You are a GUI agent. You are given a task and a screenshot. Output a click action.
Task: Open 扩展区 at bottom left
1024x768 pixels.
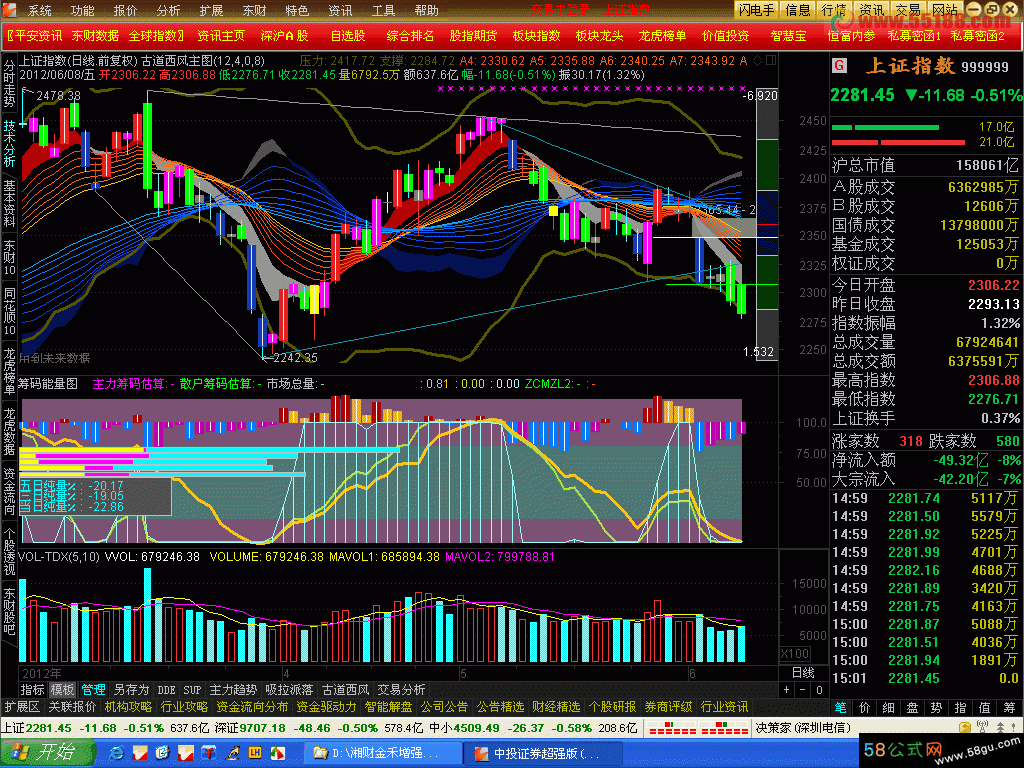(22, 707)
